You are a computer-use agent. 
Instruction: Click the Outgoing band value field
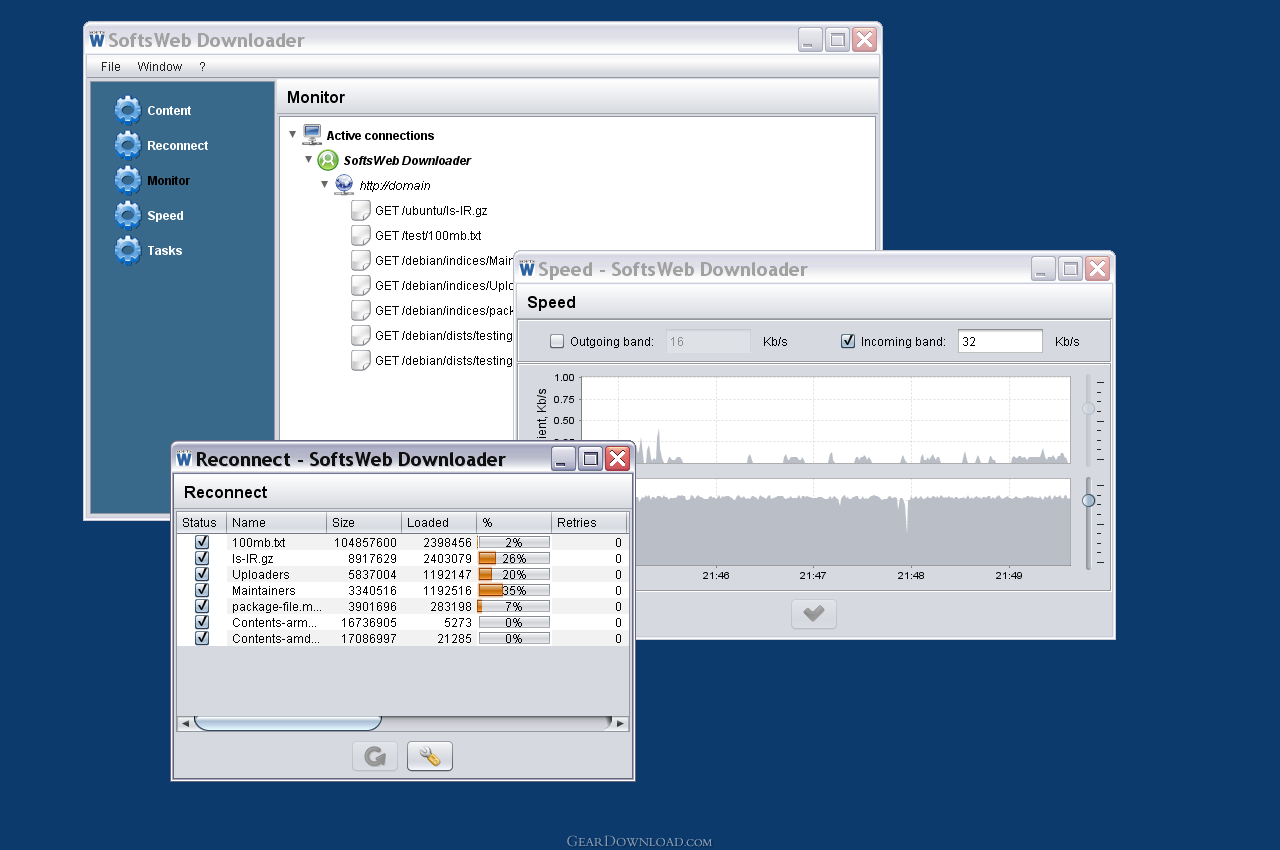pos(708,341)
